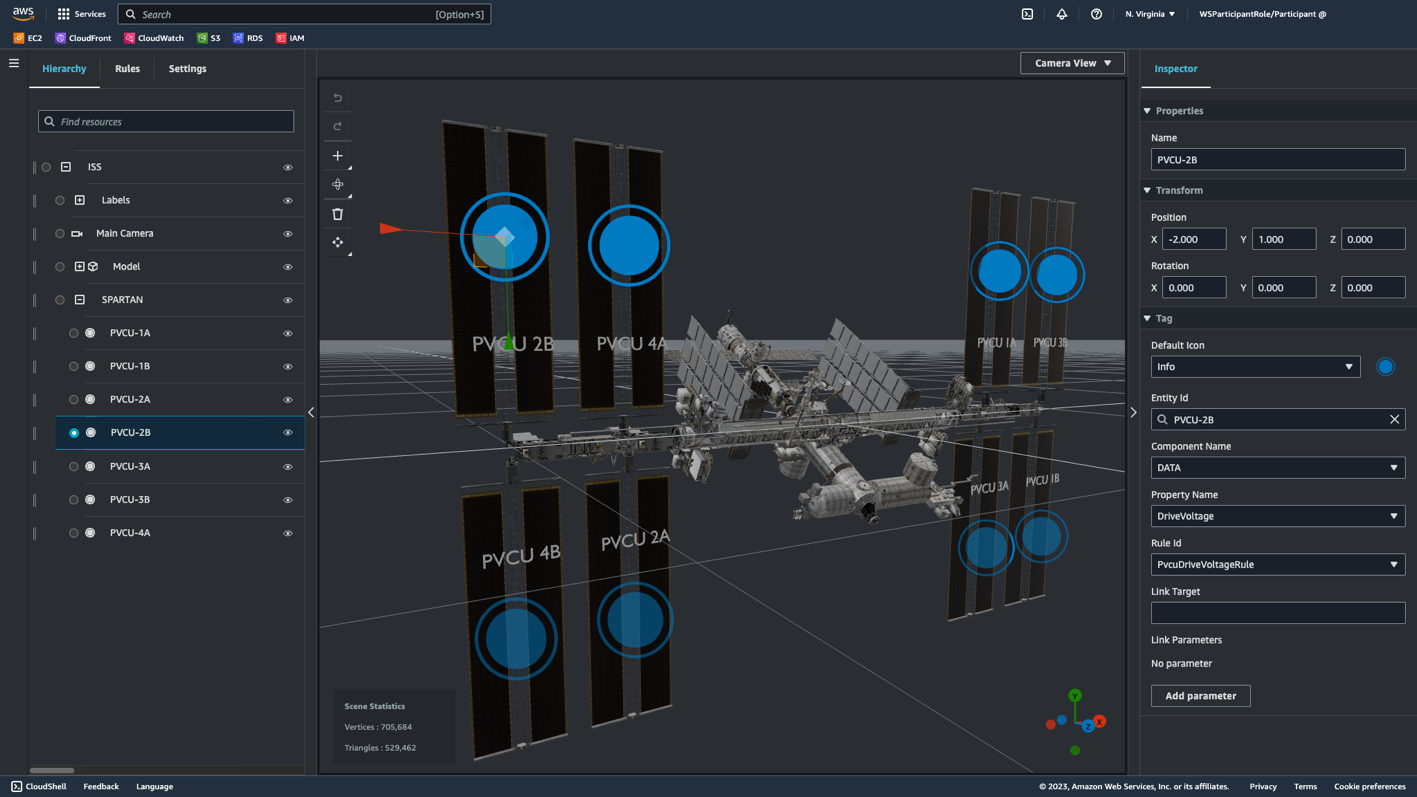The height and width of the screenshot is (797, 1417).
Task: Click the AWS CloudShell icon in the footer
Action: click(x=16, y=787)
